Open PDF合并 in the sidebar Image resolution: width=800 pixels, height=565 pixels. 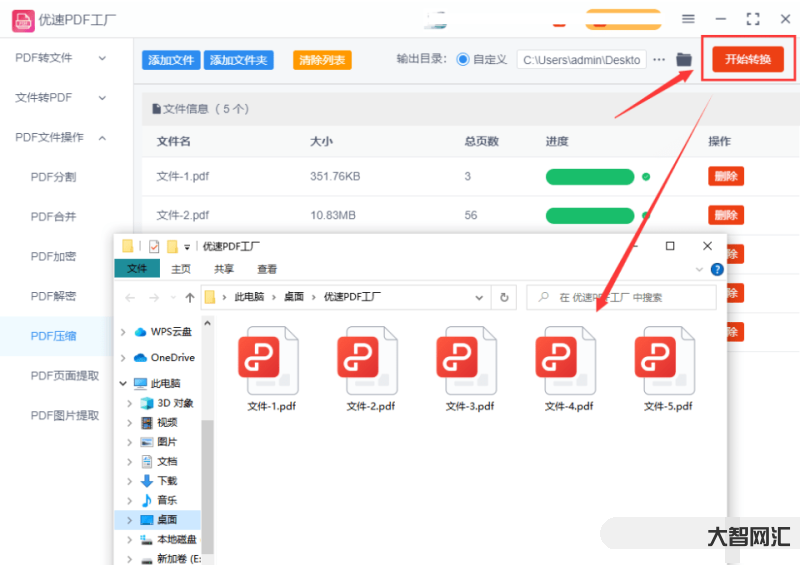click(54, 216)
